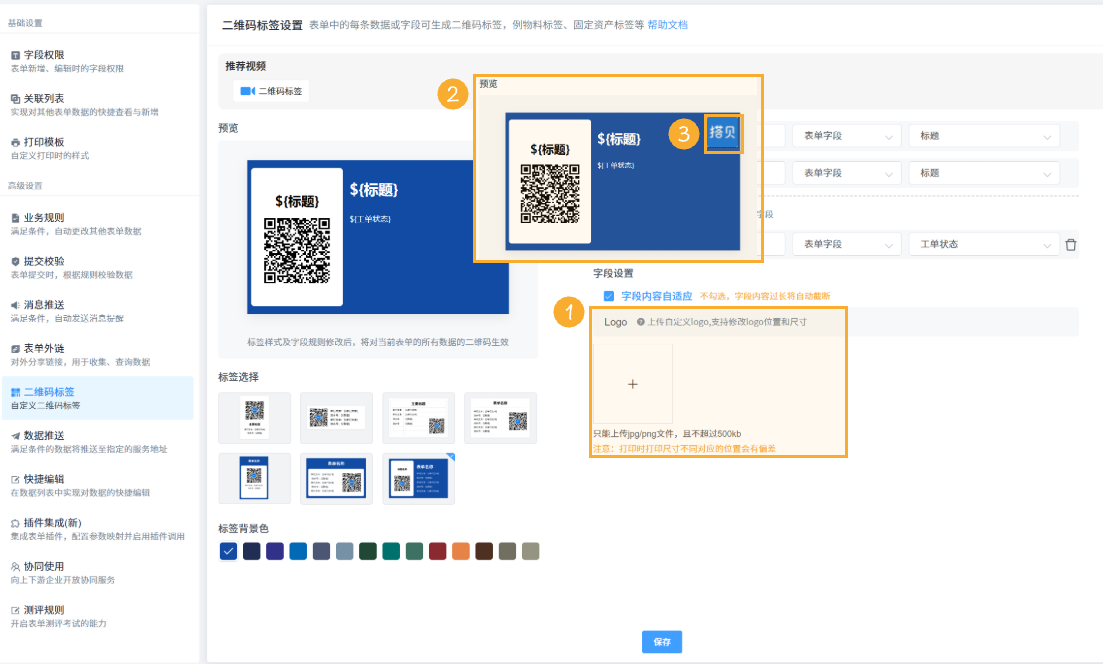
Task: Select white vertical label with QR on top
Action: pos(255,418)
